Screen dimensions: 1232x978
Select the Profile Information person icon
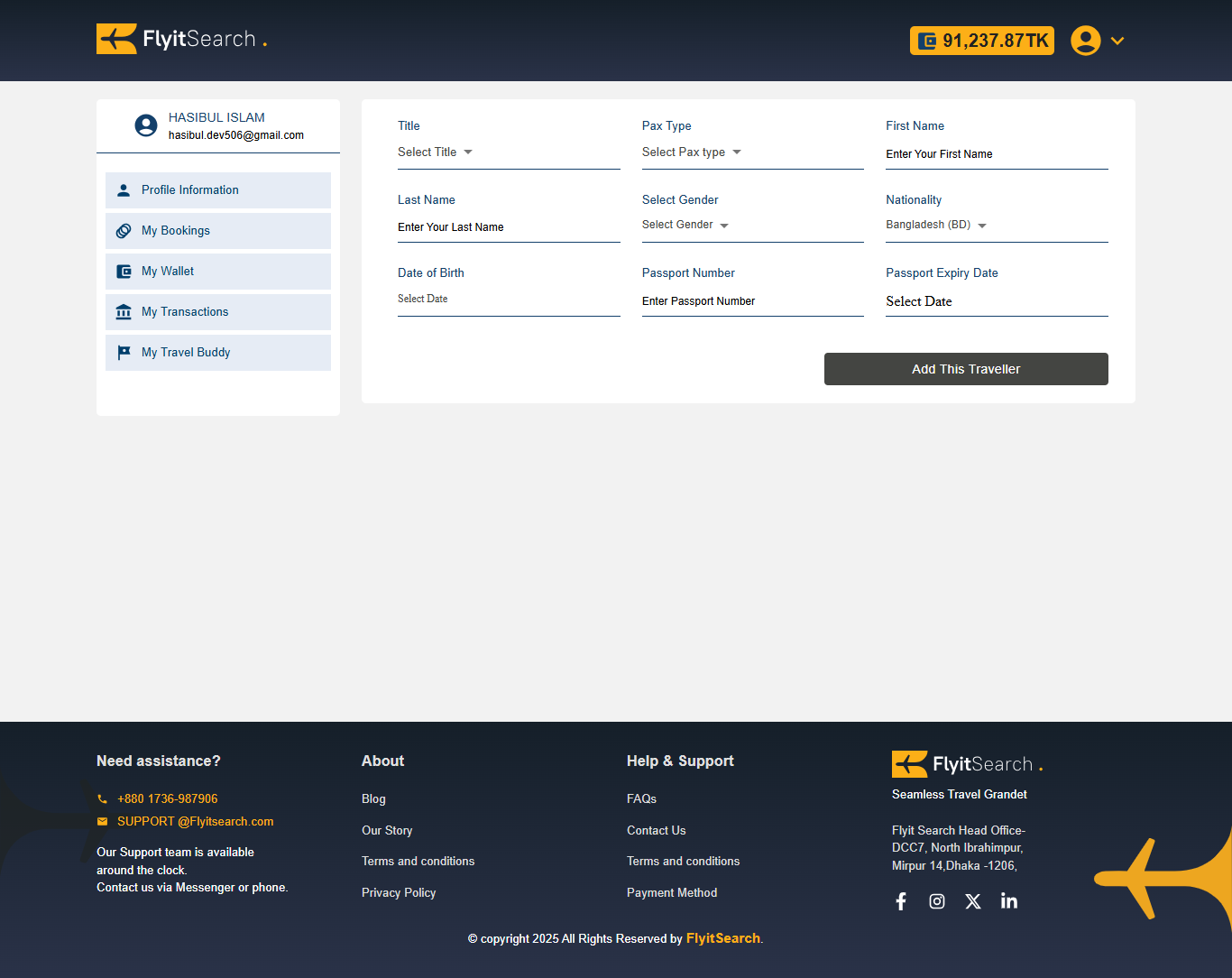pos(124,189)
